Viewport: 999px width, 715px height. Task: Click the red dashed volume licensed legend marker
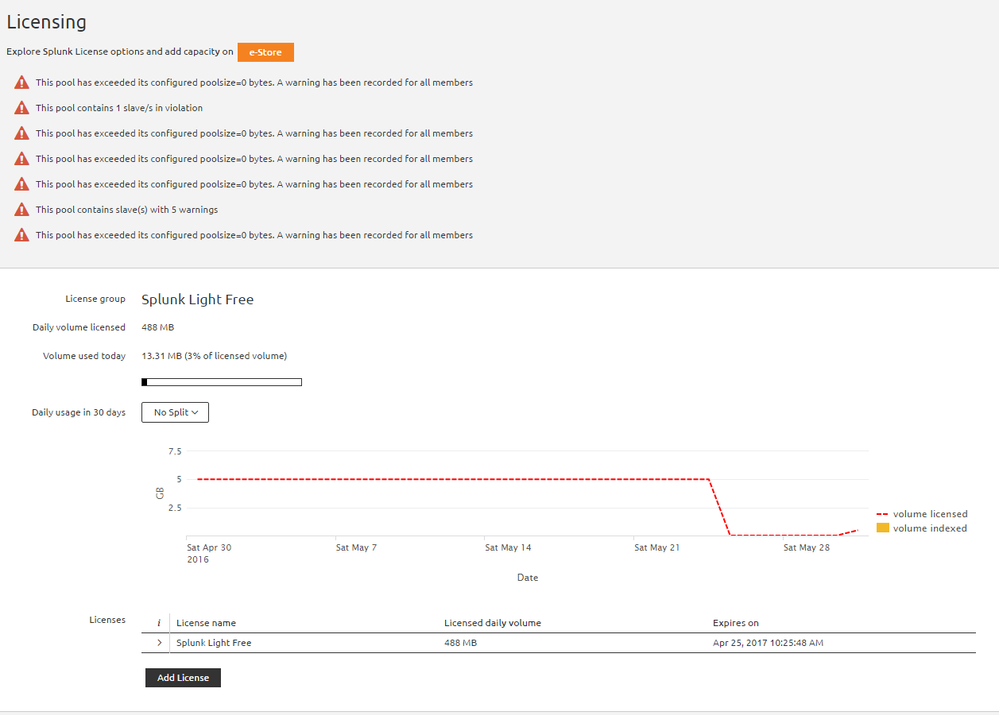click(882, 514)
